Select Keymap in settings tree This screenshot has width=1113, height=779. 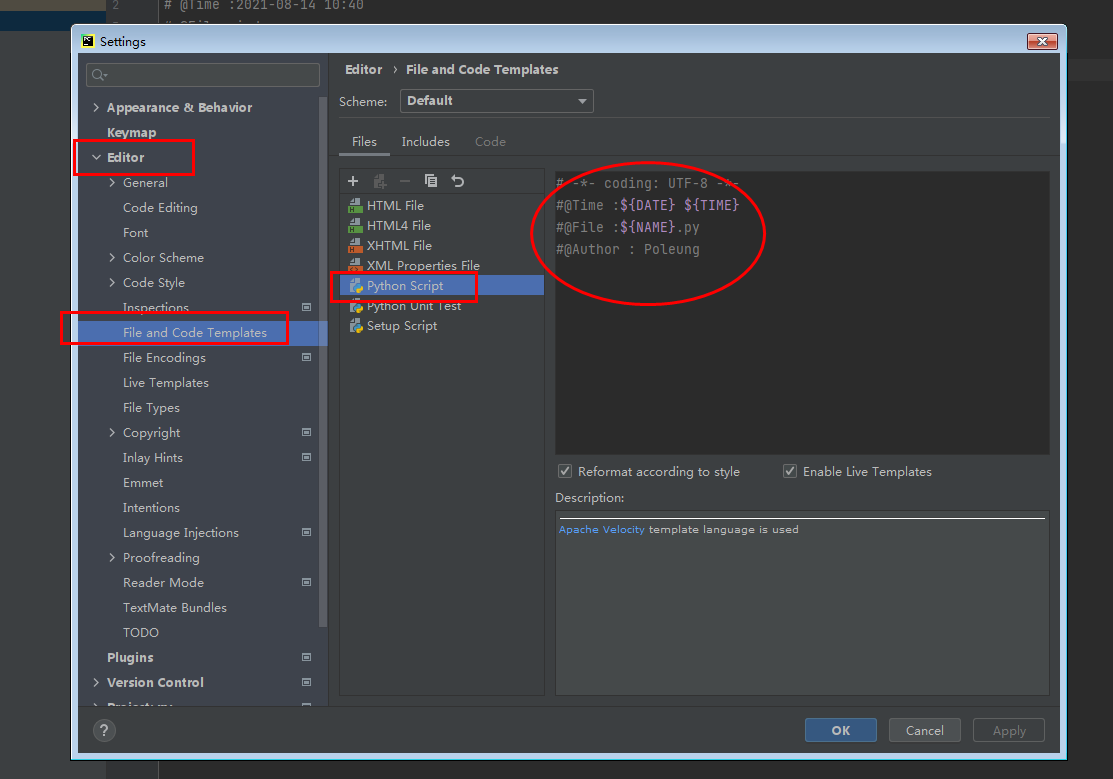point(131,133)
